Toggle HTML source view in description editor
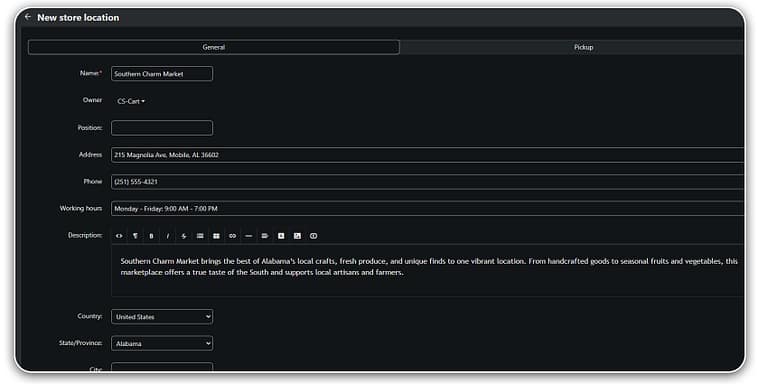This screenshot has width=768, height=384. pyautogui.click(x=119, y=236)
